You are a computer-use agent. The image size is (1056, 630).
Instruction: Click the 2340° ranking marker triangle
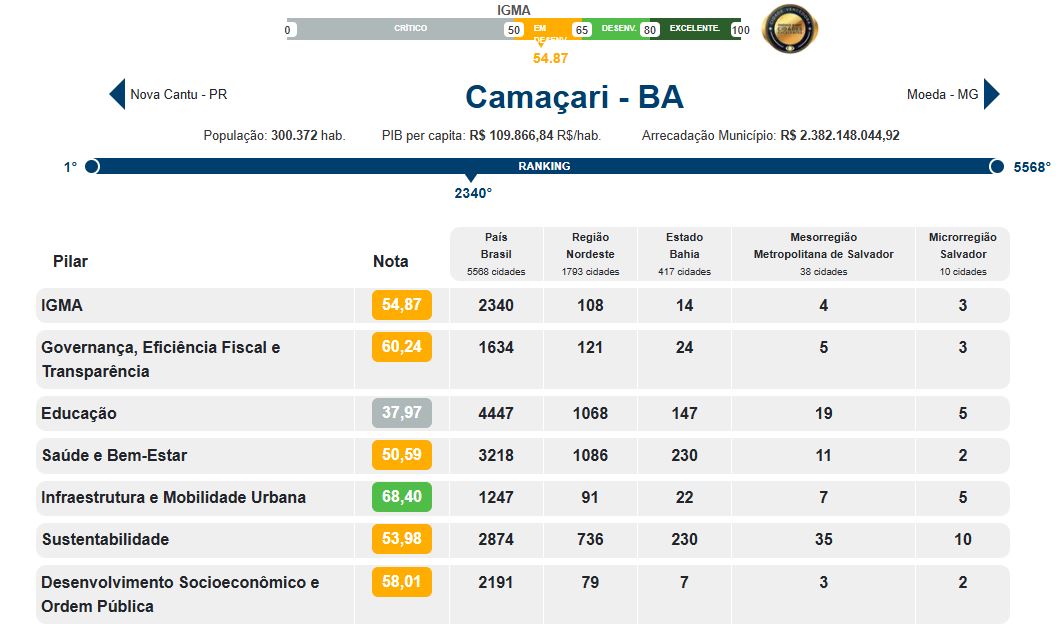(472, 178)
